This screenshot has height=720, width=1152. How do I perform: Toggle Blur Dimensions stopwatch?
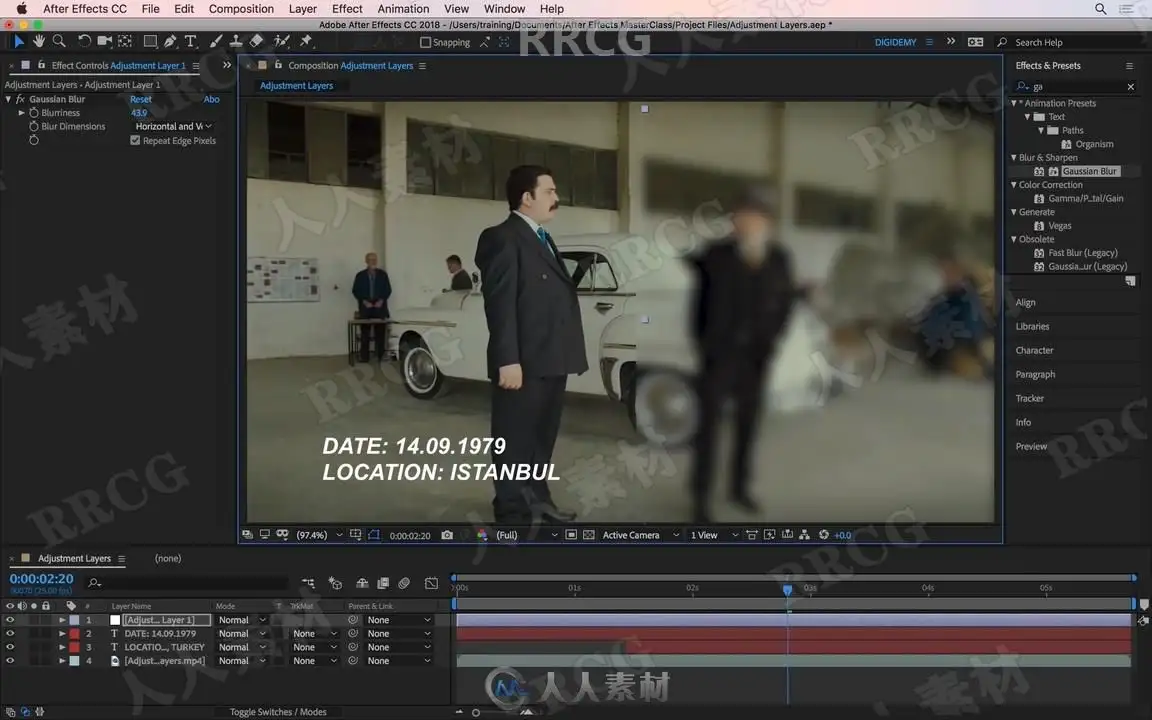coord(34,126)
